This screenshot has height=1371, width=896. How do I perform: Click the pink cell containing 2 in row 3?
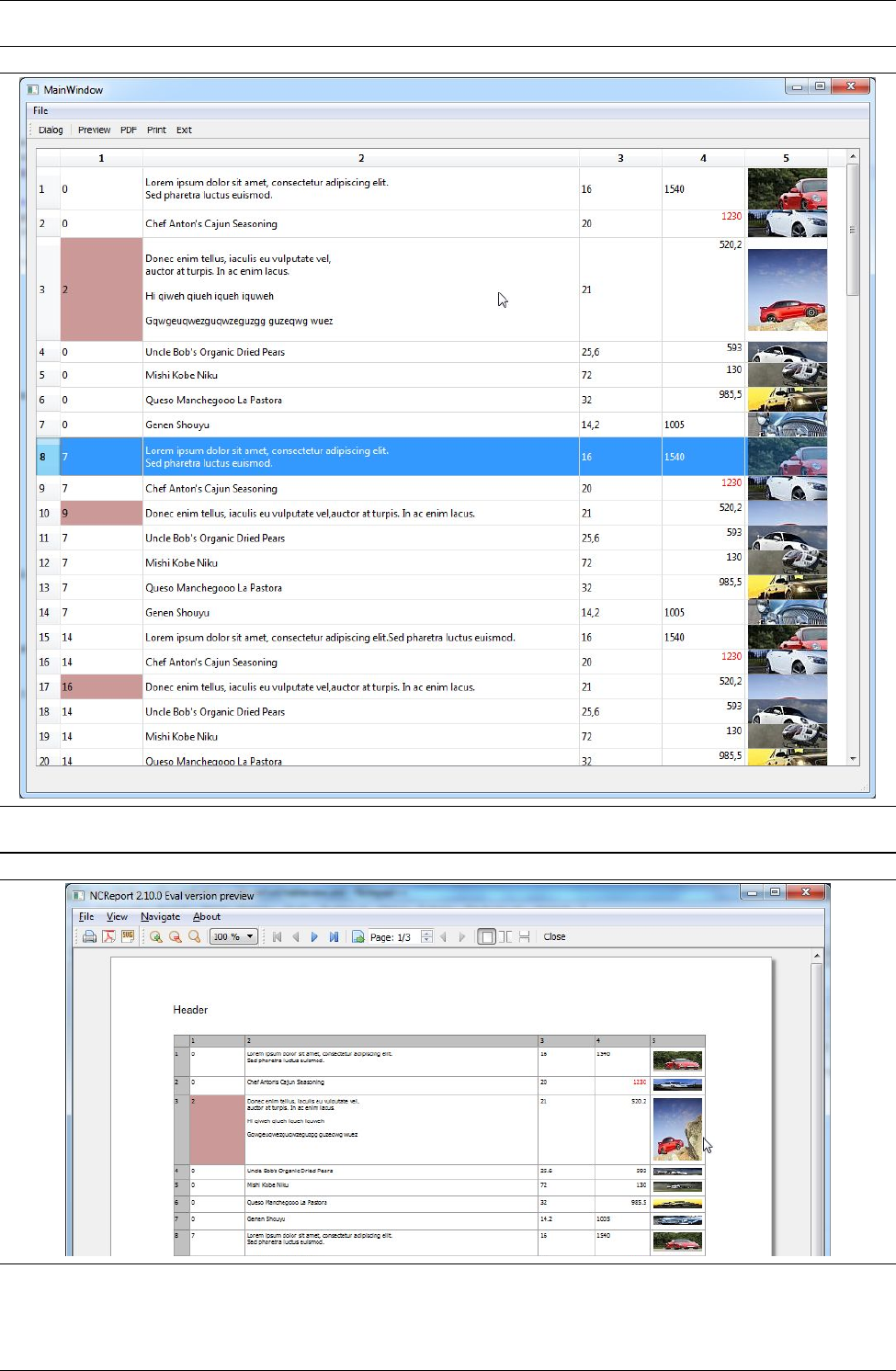pyautogui.click(x=101, y=289)
